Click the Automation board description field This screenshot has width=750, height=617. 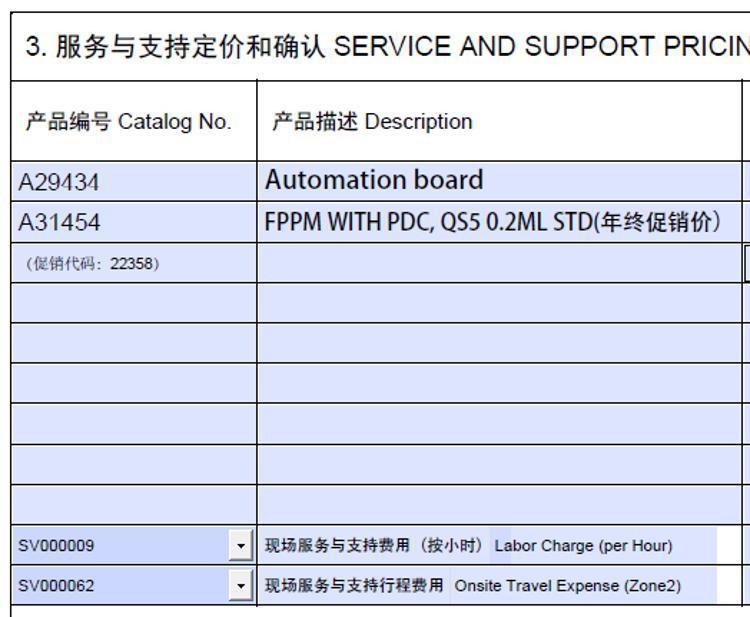coord(499,181)
